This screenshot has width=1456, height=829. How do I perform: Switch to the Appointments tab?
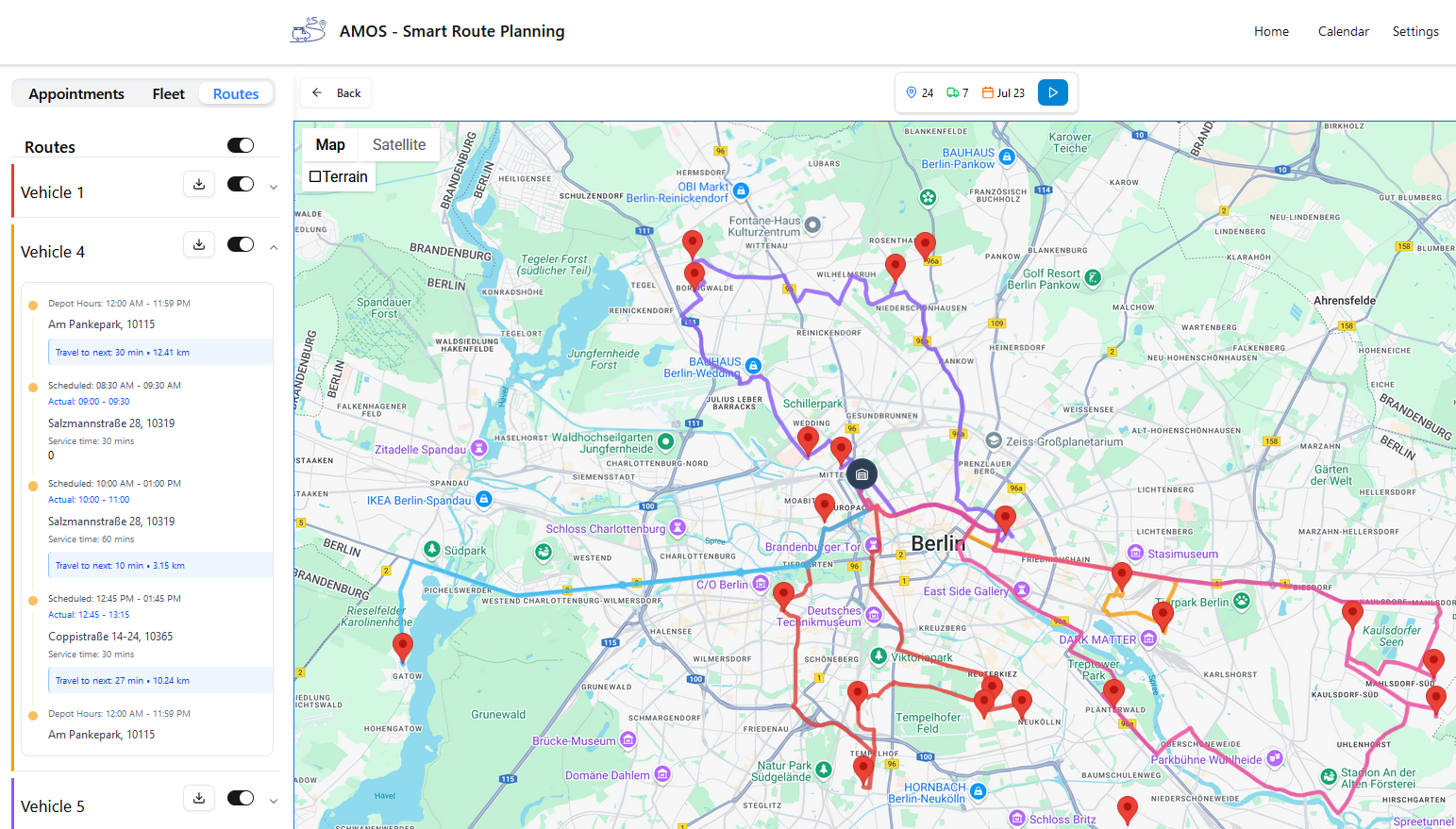click(x=76, y=94)
